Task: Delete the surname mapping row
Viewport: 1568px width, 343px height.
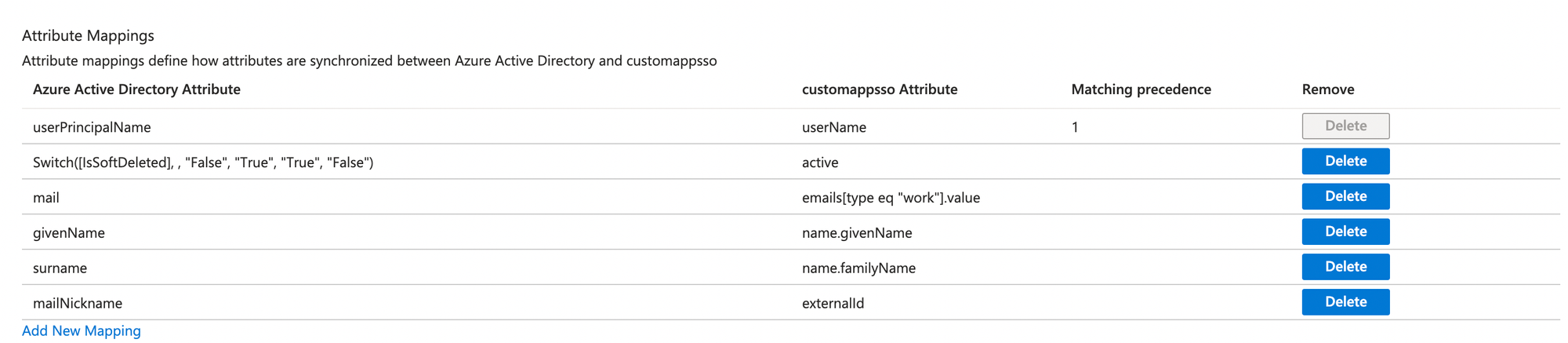Action: [x=1345, y=267]
